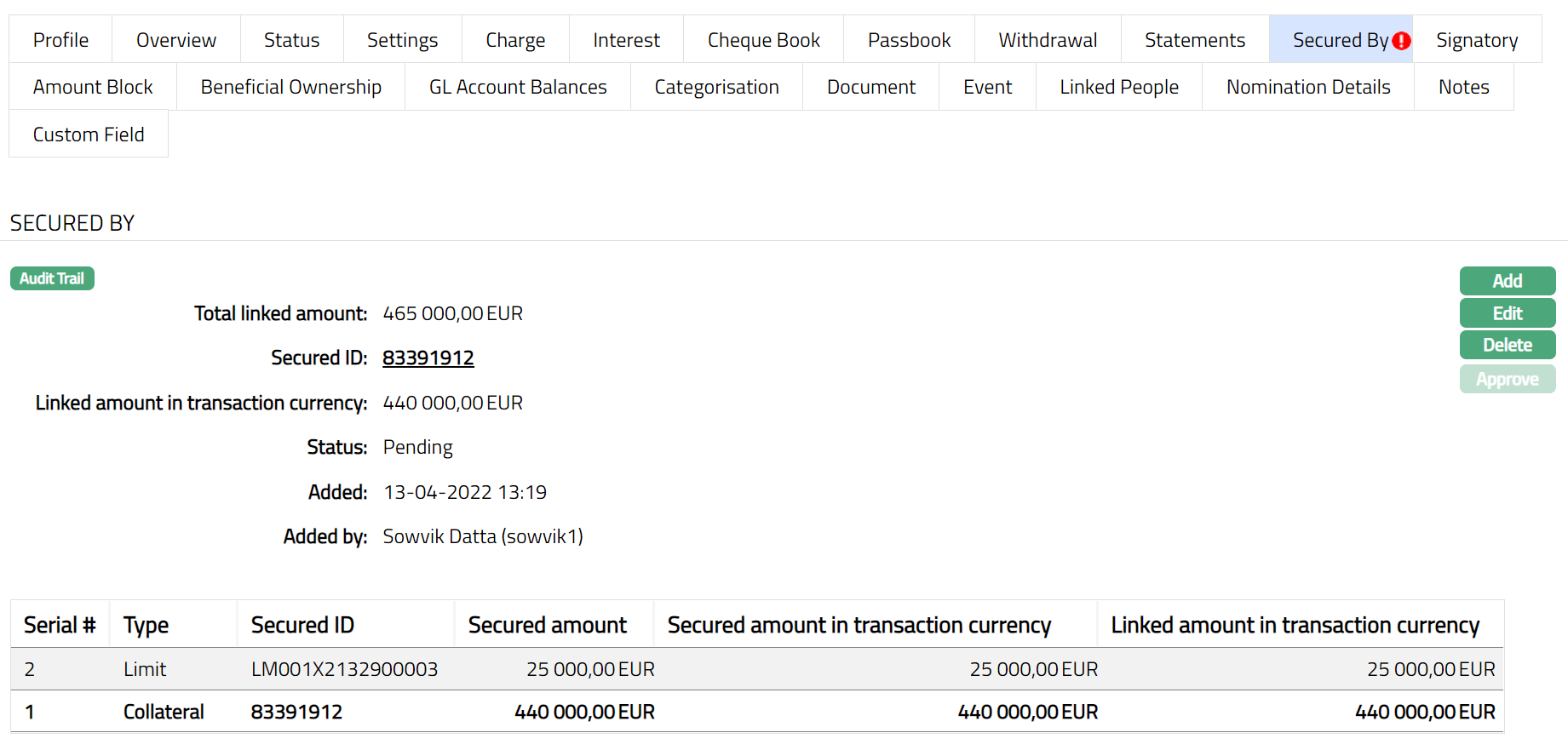Viewport: 1568px width, 750px height.
Task: Select the Custom Field tab
Action: tap(89, 135)
